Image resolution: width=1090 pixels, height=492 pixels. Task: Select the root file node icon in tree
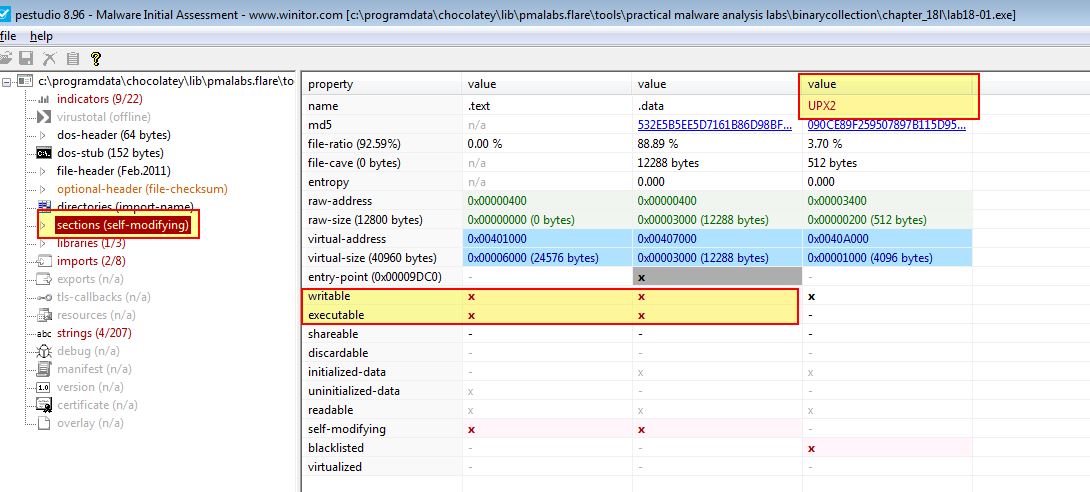click(x=25, y=81)
